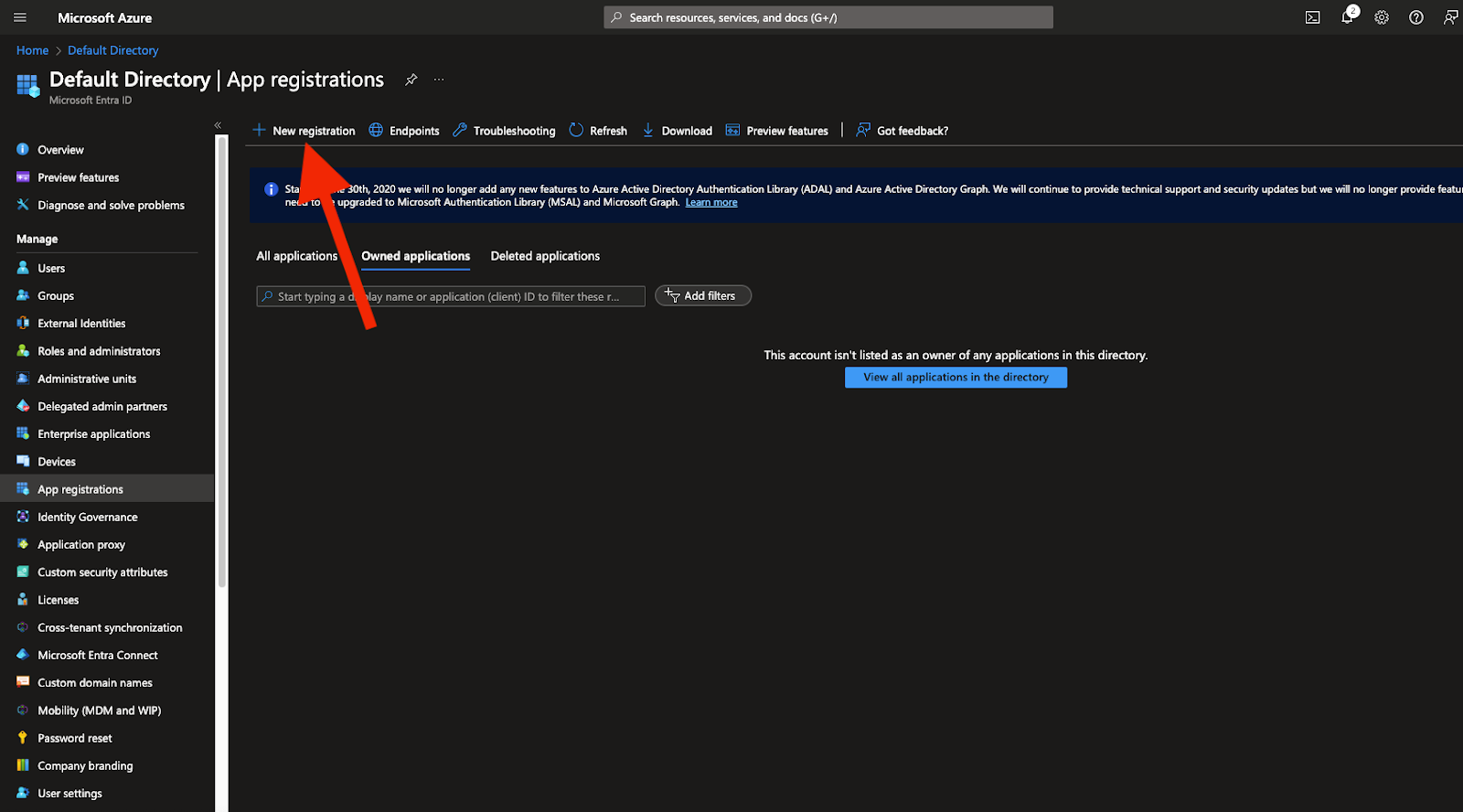Open Troubleshooting in the toolbar
1463x812 pixels.
(x=504, y=131)
